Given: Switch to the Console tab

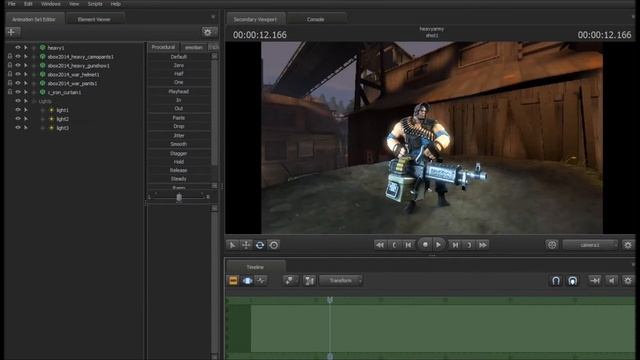Looking at the screenshot, I should [x=316, y=19].
